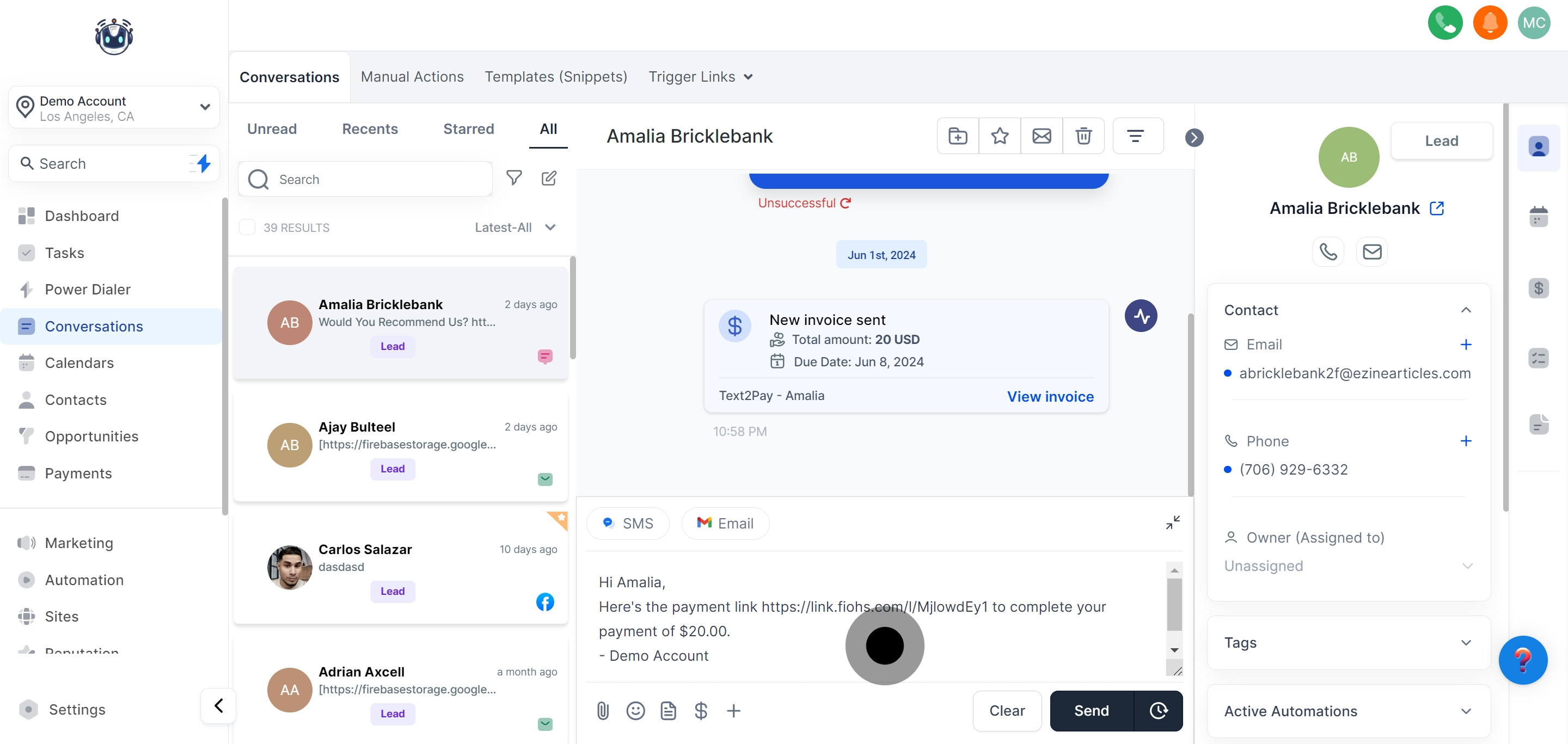
Task: Click the trash icon to delete conversation
Action: (1083, 136)
